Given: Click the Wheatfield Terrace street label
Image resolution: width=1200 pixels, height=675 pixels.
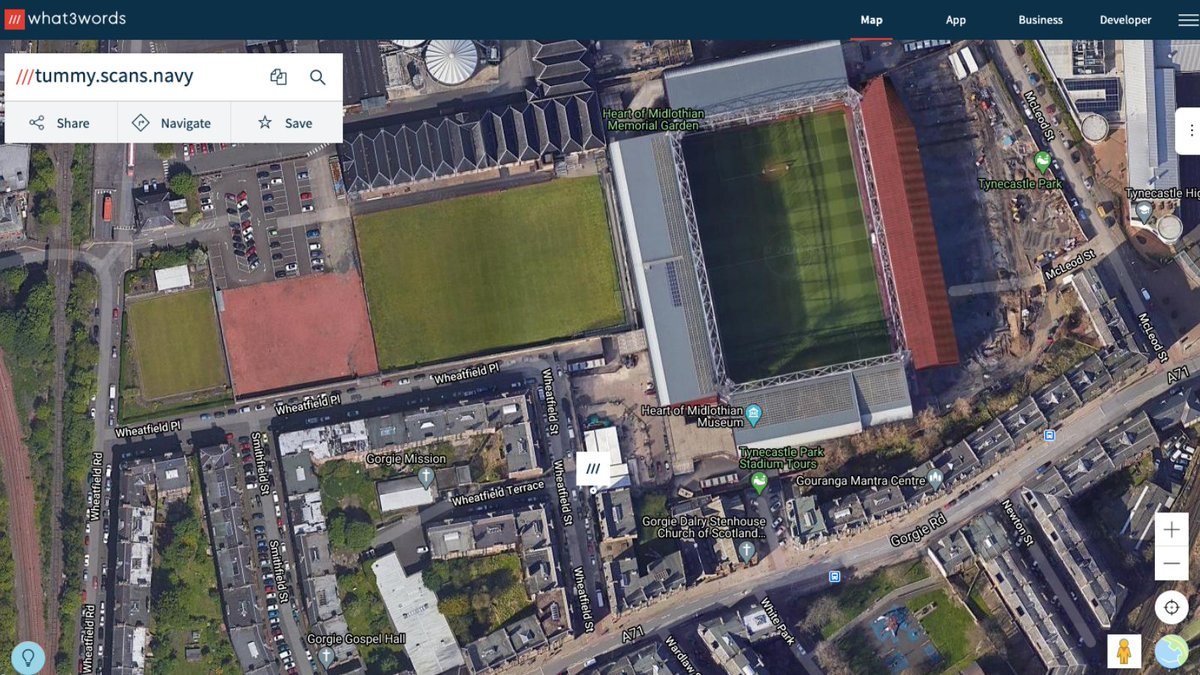Looking at the screenshot, I should [x=497, y=494].
